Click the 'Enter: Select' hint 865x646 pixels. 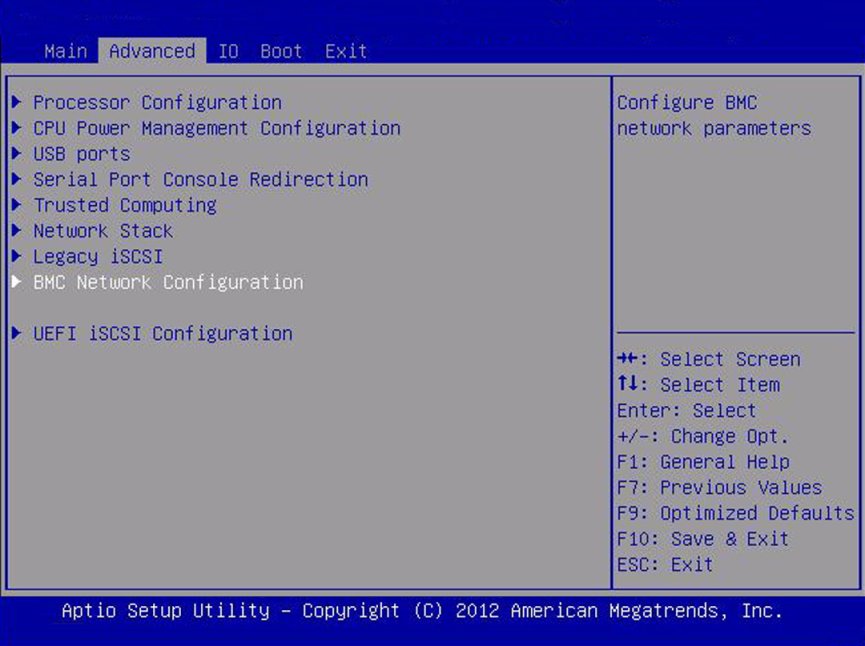click(686, 410)
